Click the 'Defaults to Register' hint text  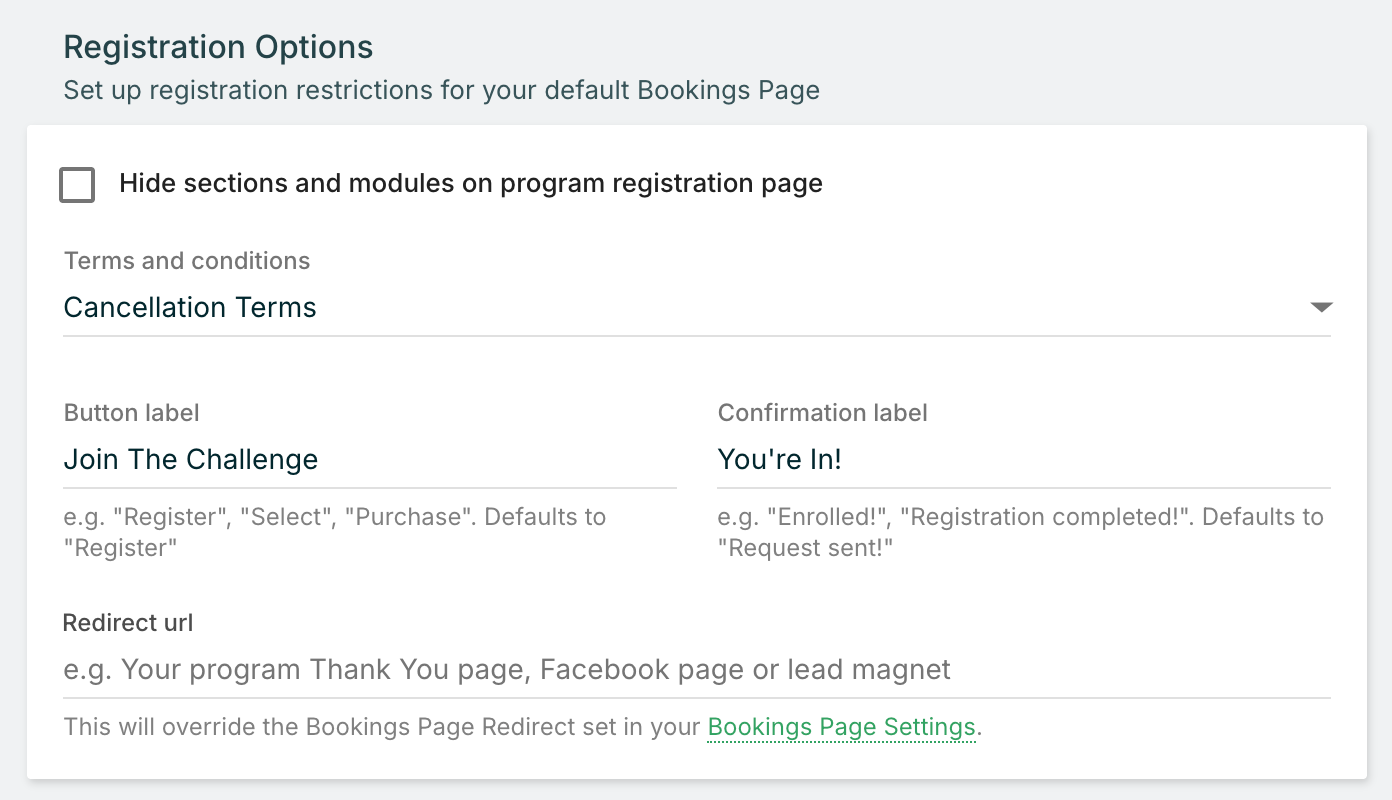334,532
